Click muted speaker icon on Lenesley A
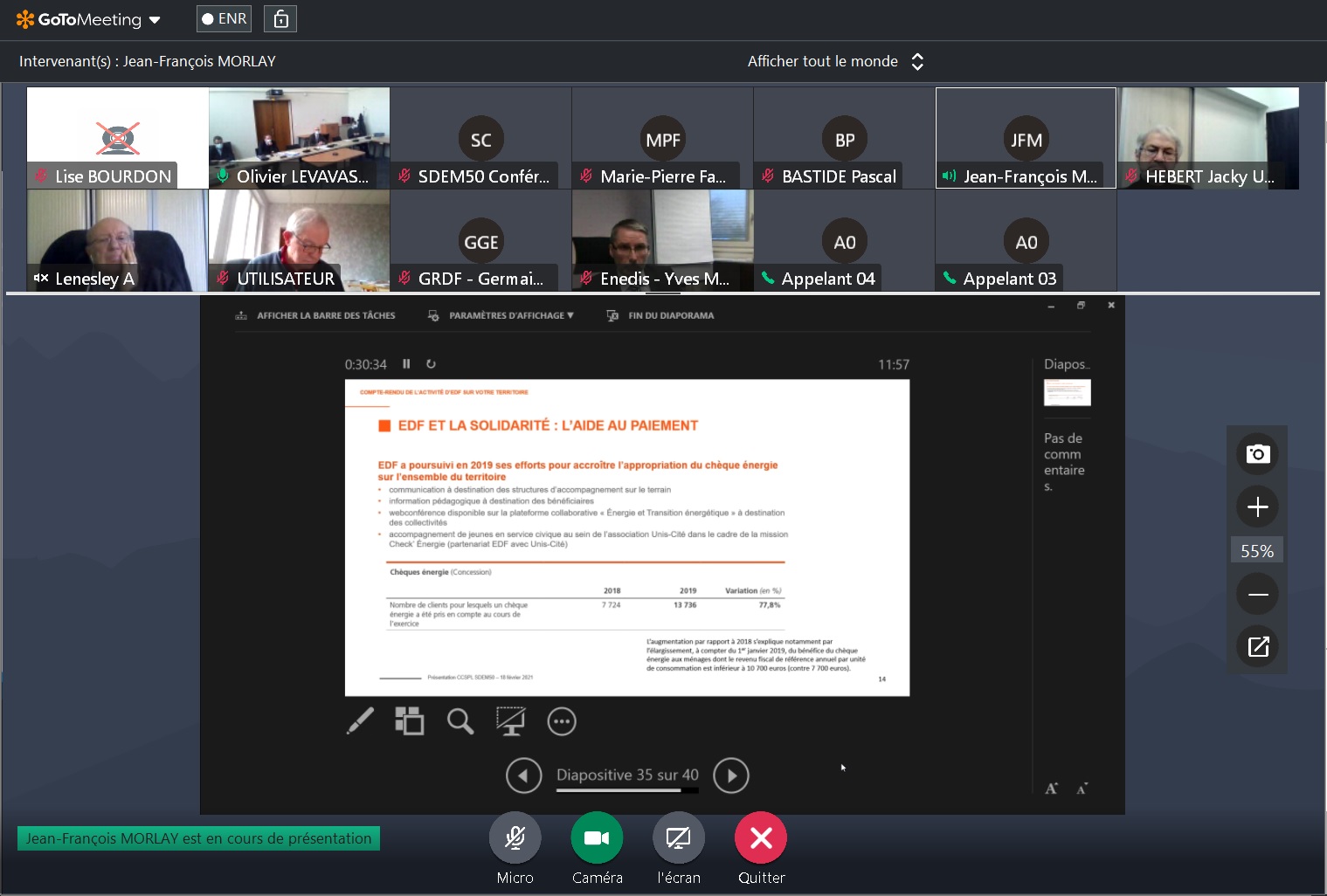 (x=41, y=278)
